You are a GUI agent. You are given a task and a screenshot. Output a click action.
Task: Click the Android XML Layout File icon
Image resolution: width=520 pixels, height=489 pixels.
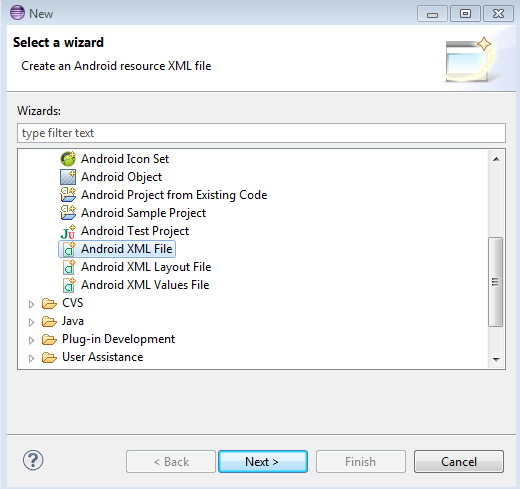(x=69, y=267)
